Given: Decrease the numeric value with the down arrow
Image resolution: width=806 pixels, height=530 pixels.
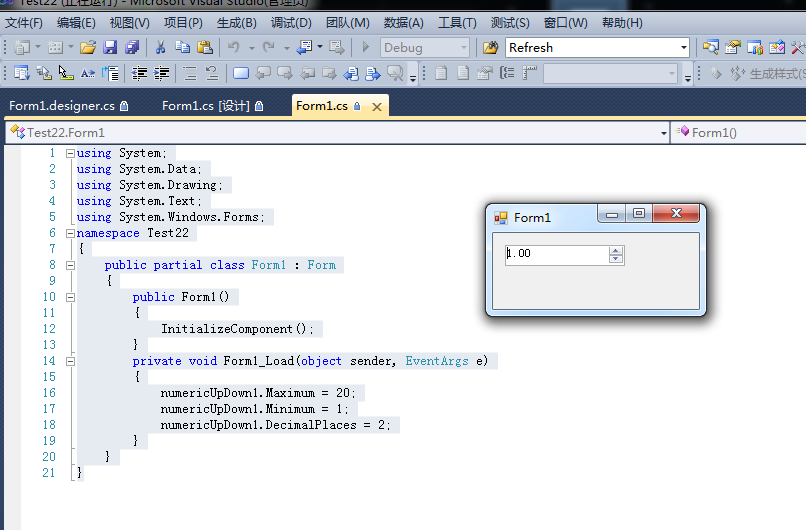Looking at the screenshot, I should click(616, 259).
